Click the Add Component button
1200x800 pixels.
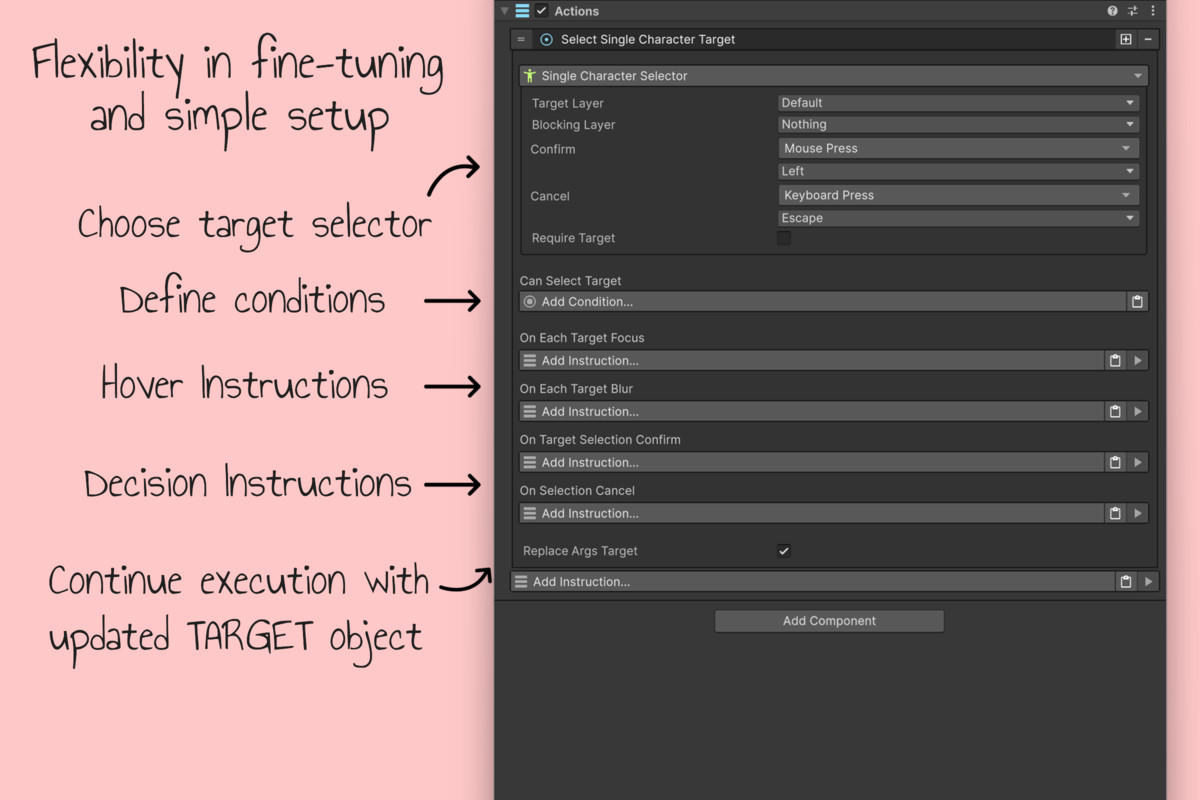pos(829,621)
